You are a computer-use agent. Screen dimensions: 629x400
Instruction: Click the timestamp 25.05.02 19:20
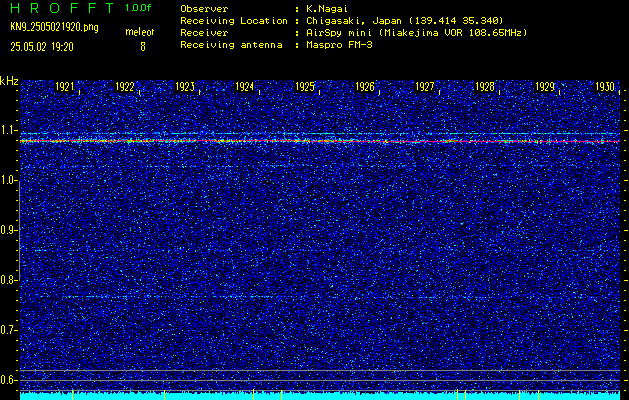(x=42, y=47)
